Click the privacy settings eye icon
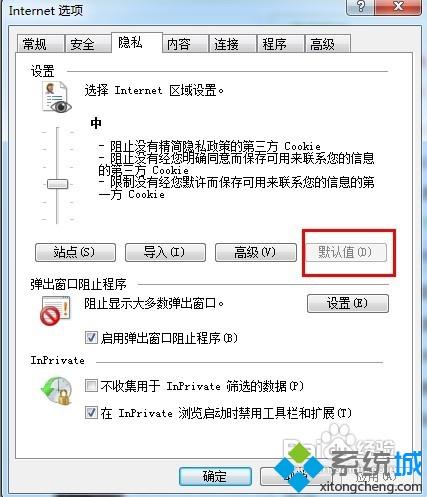The height and width of the screenshot is (497, 427). click(x=56, y=97)
